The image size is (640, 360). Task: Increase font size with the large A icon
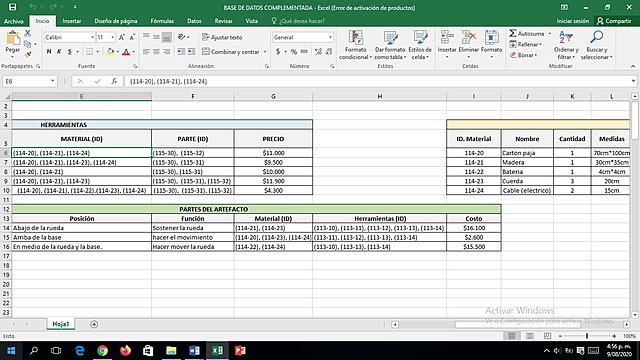click(122, 38)
